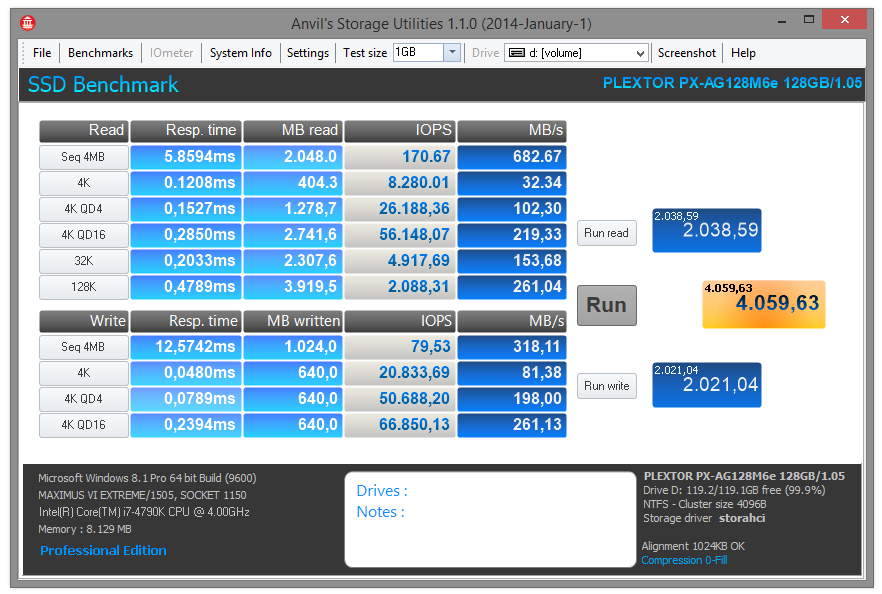Click the Alignment 1024KB OK text
Viewport: 882px width, 594px height.
(693, 546)
